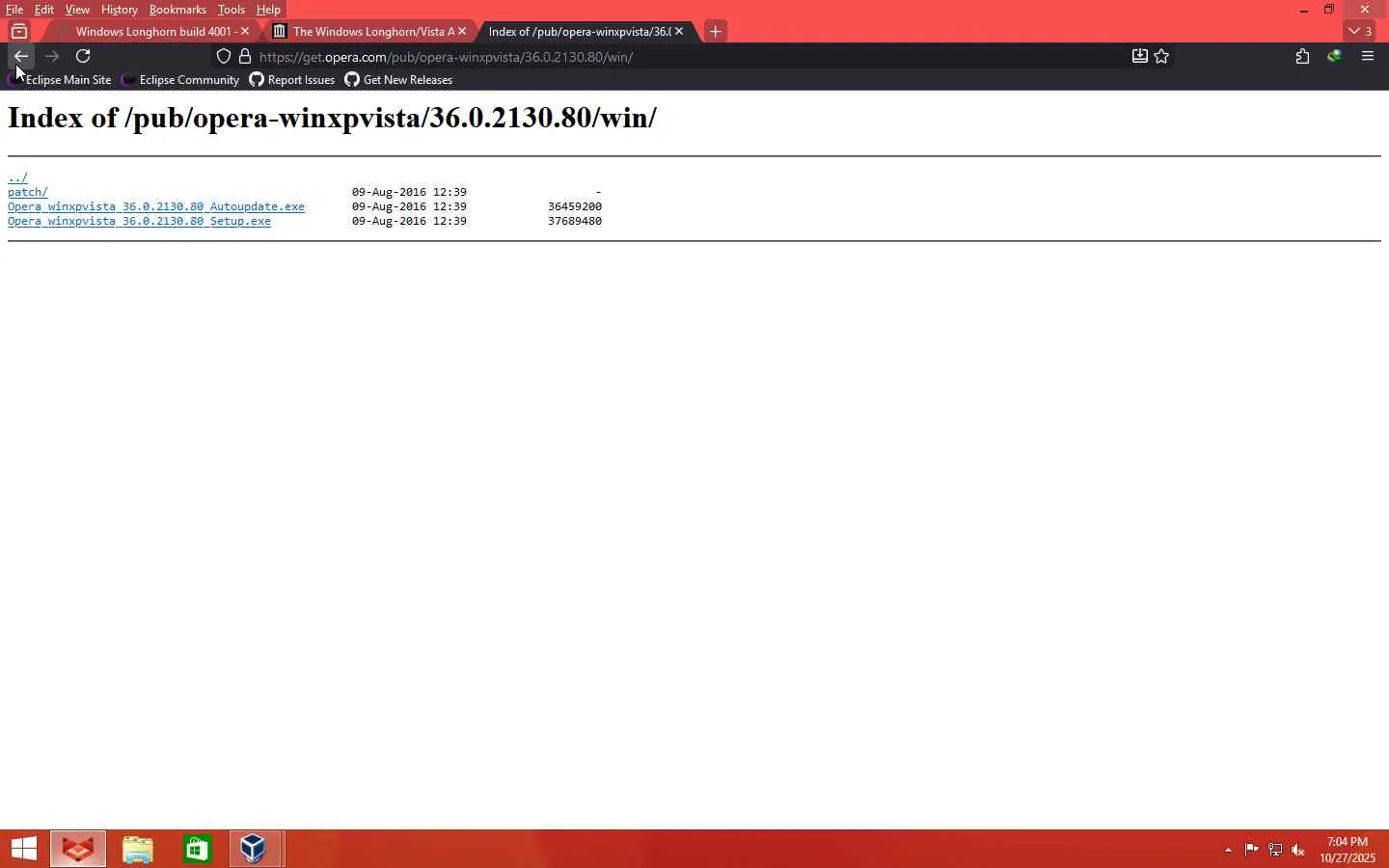Bookmark this page with the star icon

click(x=1162, y=56)
